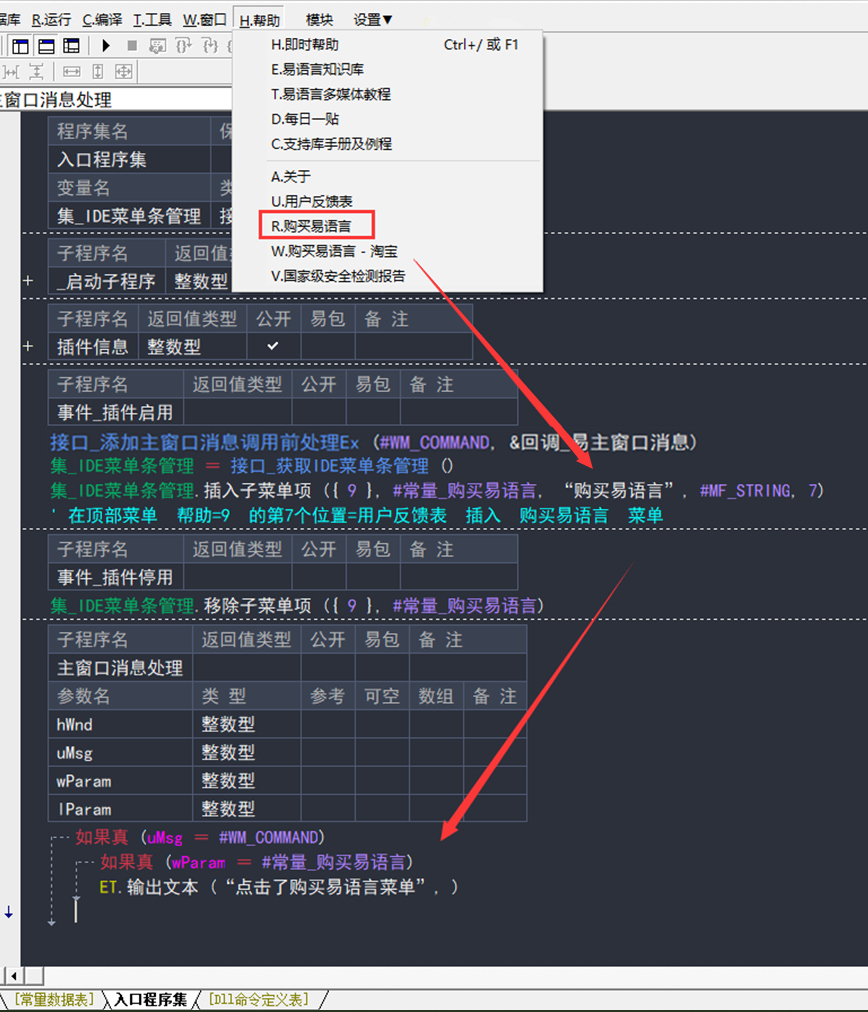Screen dimensions: 868x1012
Task: Click the horizontal scrollbar left arrow
Action: pos(11,975)
